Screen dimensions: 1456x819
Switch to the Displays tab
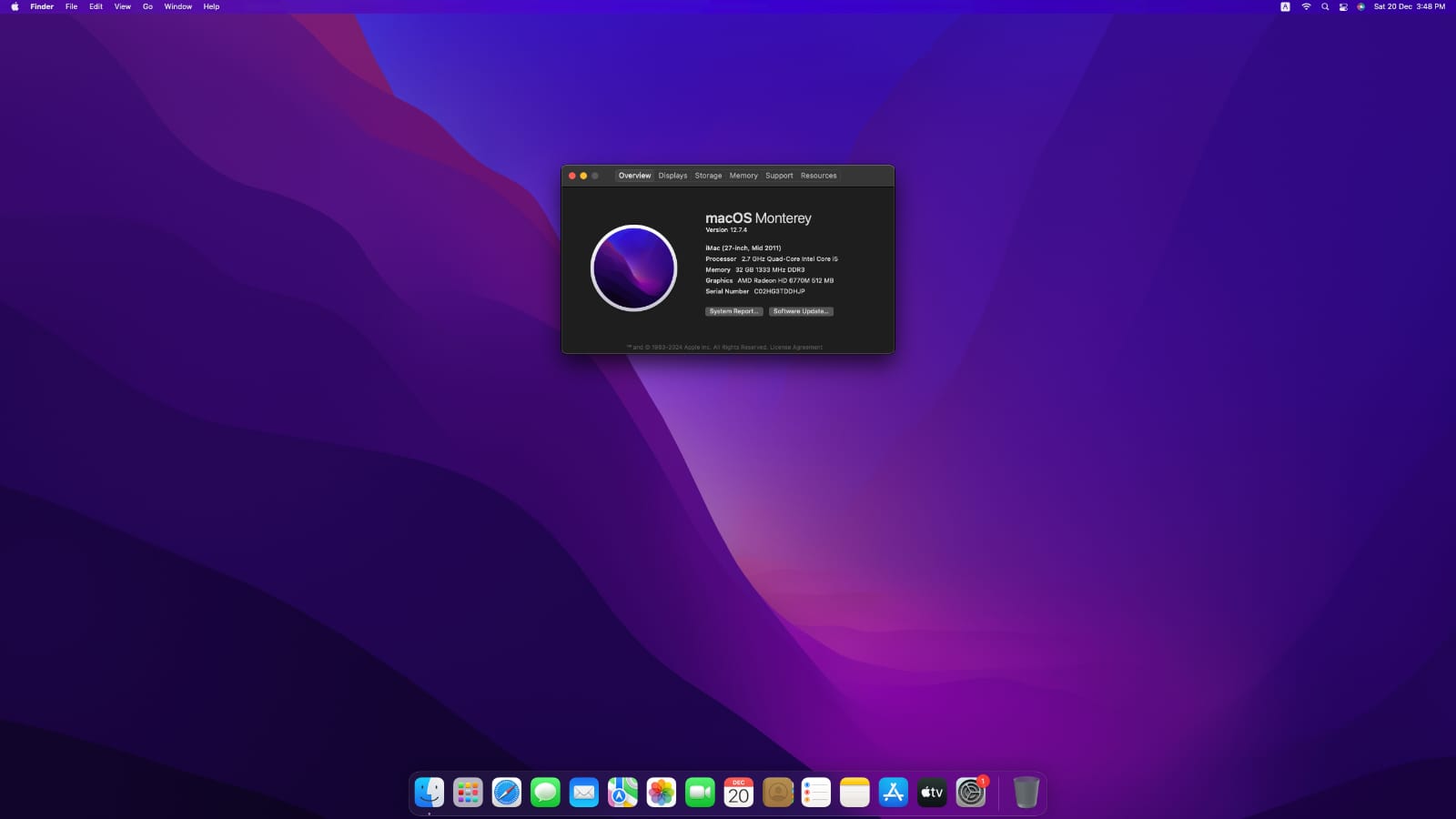pos(672,176)
